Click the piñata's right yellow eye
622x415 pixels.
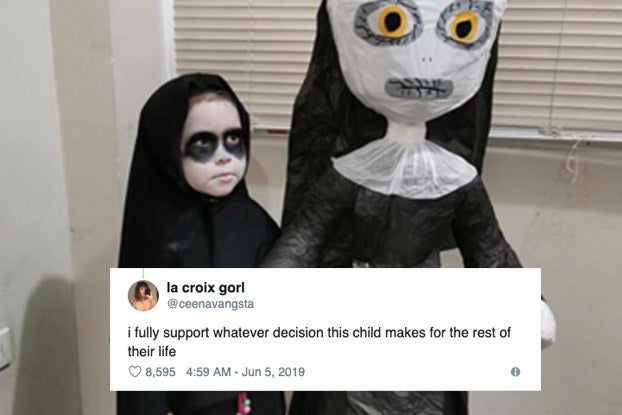[464, 27]
